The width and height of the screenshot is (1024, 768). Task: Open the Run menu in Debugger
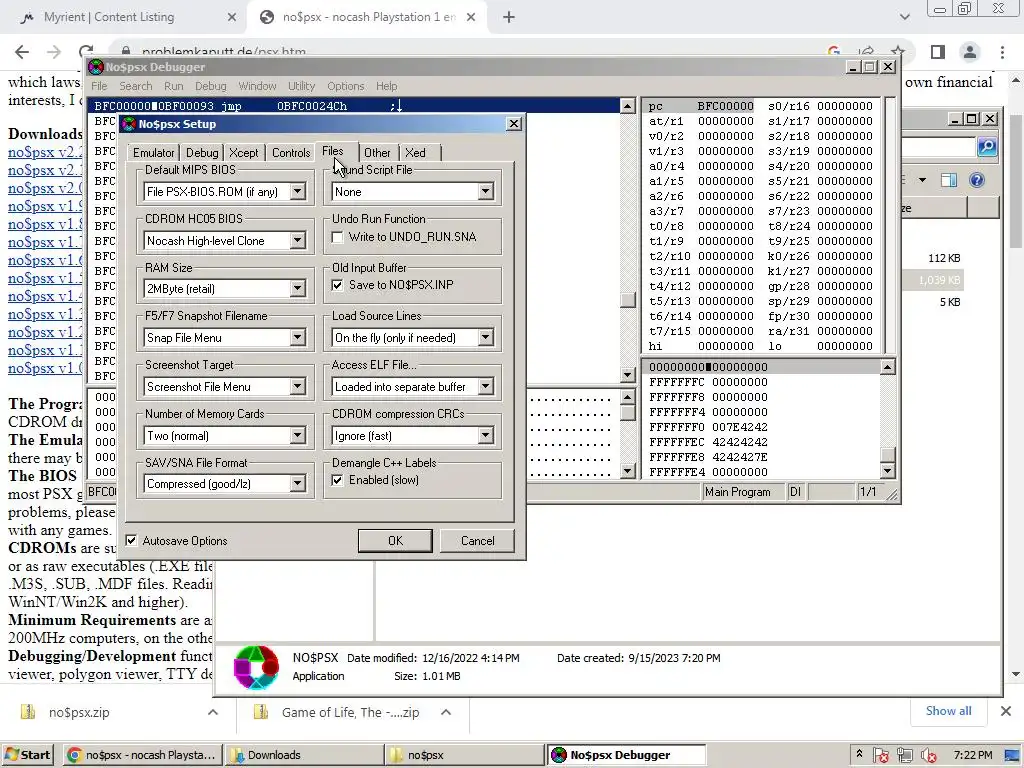click(x=174, y=86)
